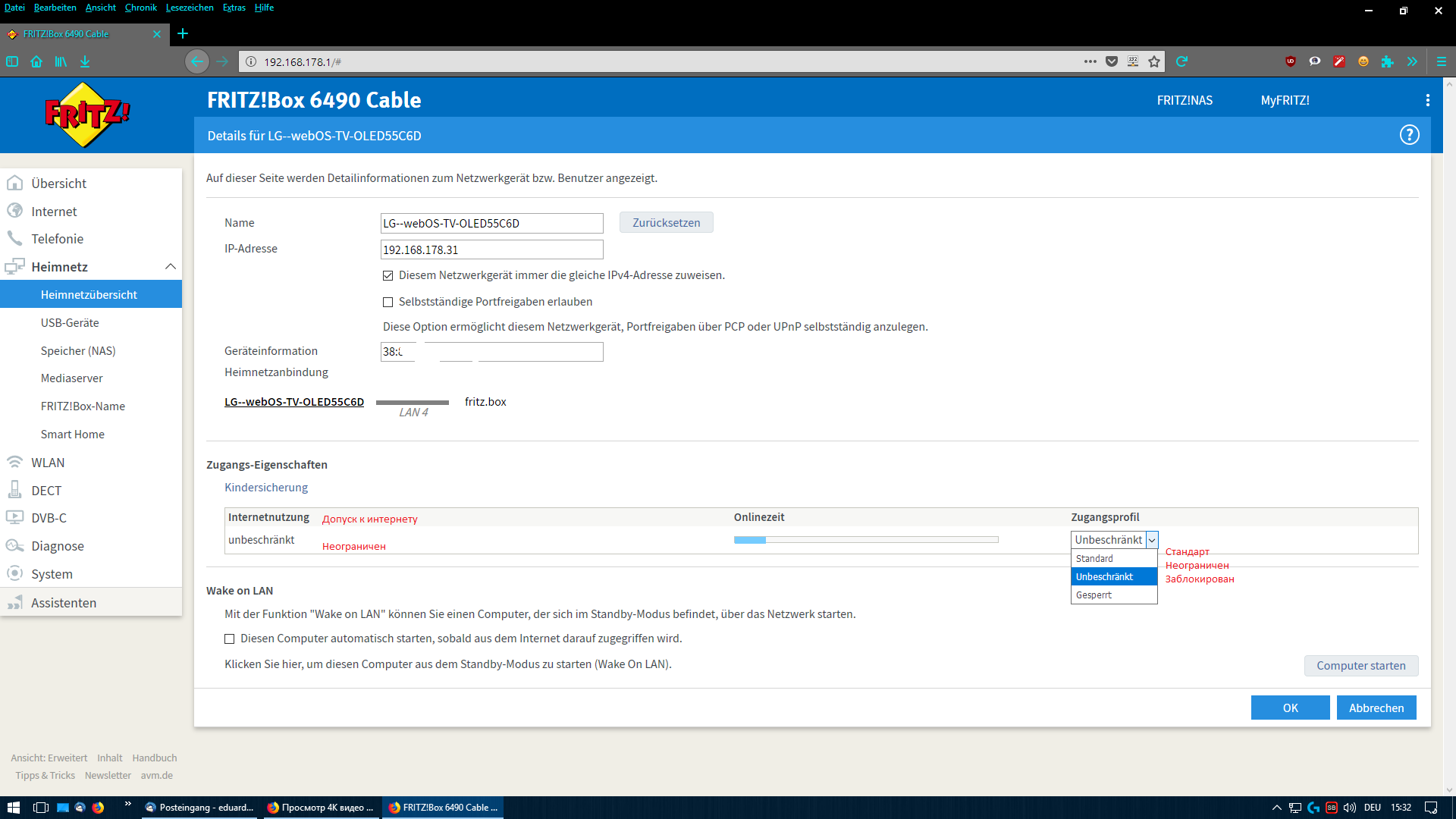Open the Firefox hamburger menu
The height and width of the screenshot is (819, 1456).
coord(1441,61)
